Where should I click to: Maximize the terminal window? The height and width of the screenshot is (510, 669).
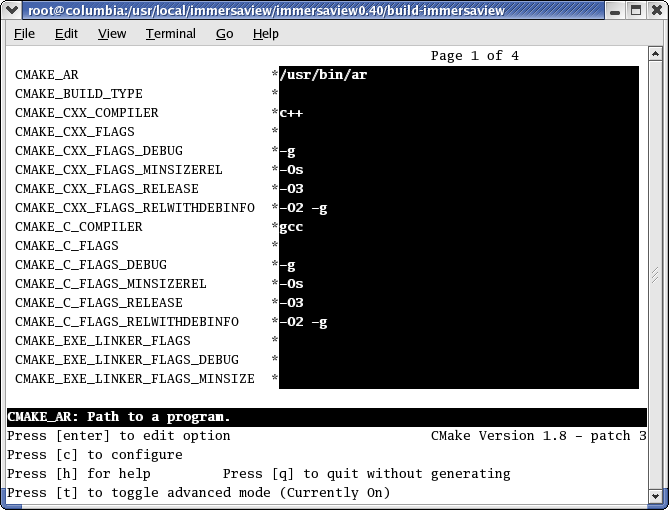coord(636,10)
